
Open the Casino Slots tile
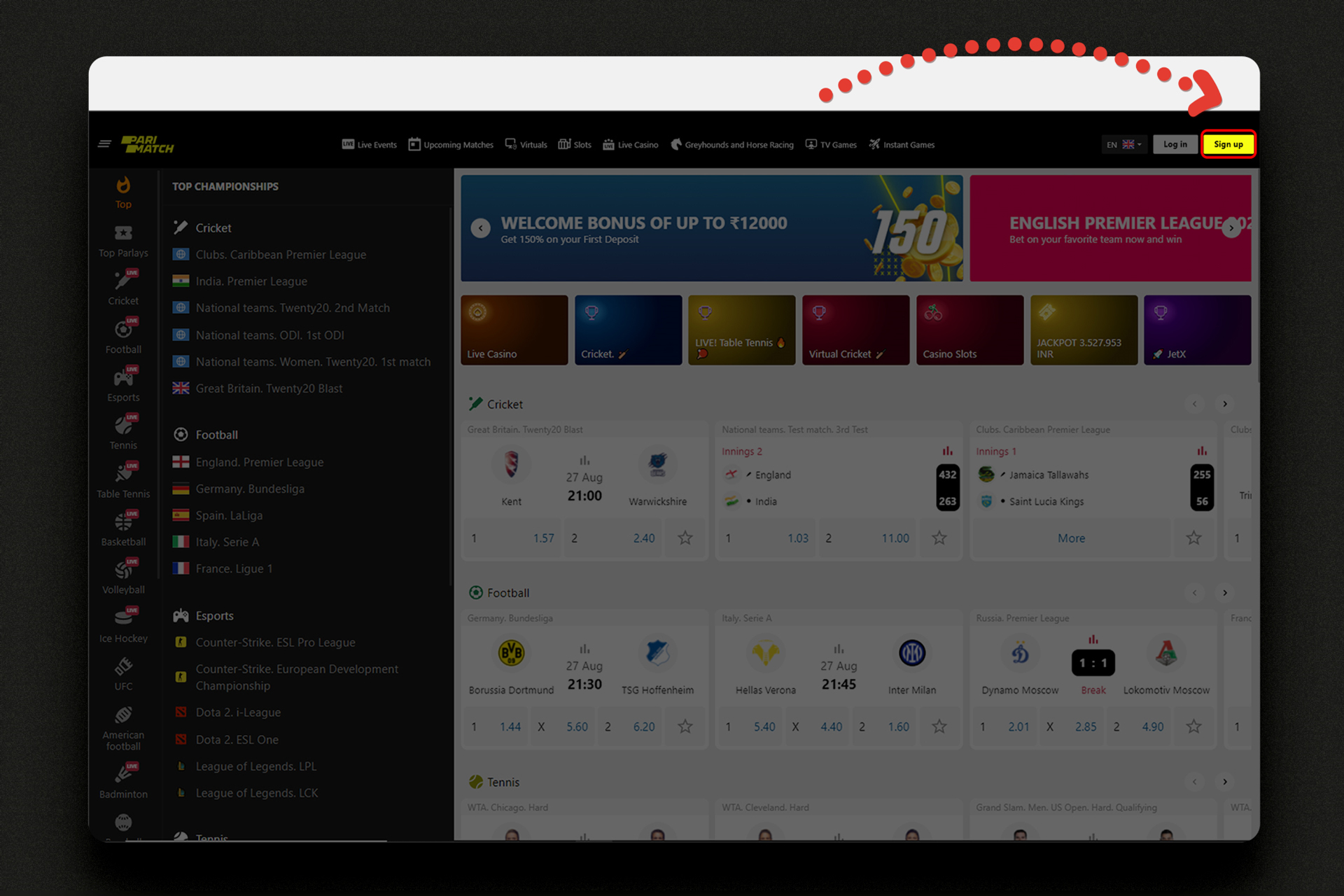click(x=970, y=330)
